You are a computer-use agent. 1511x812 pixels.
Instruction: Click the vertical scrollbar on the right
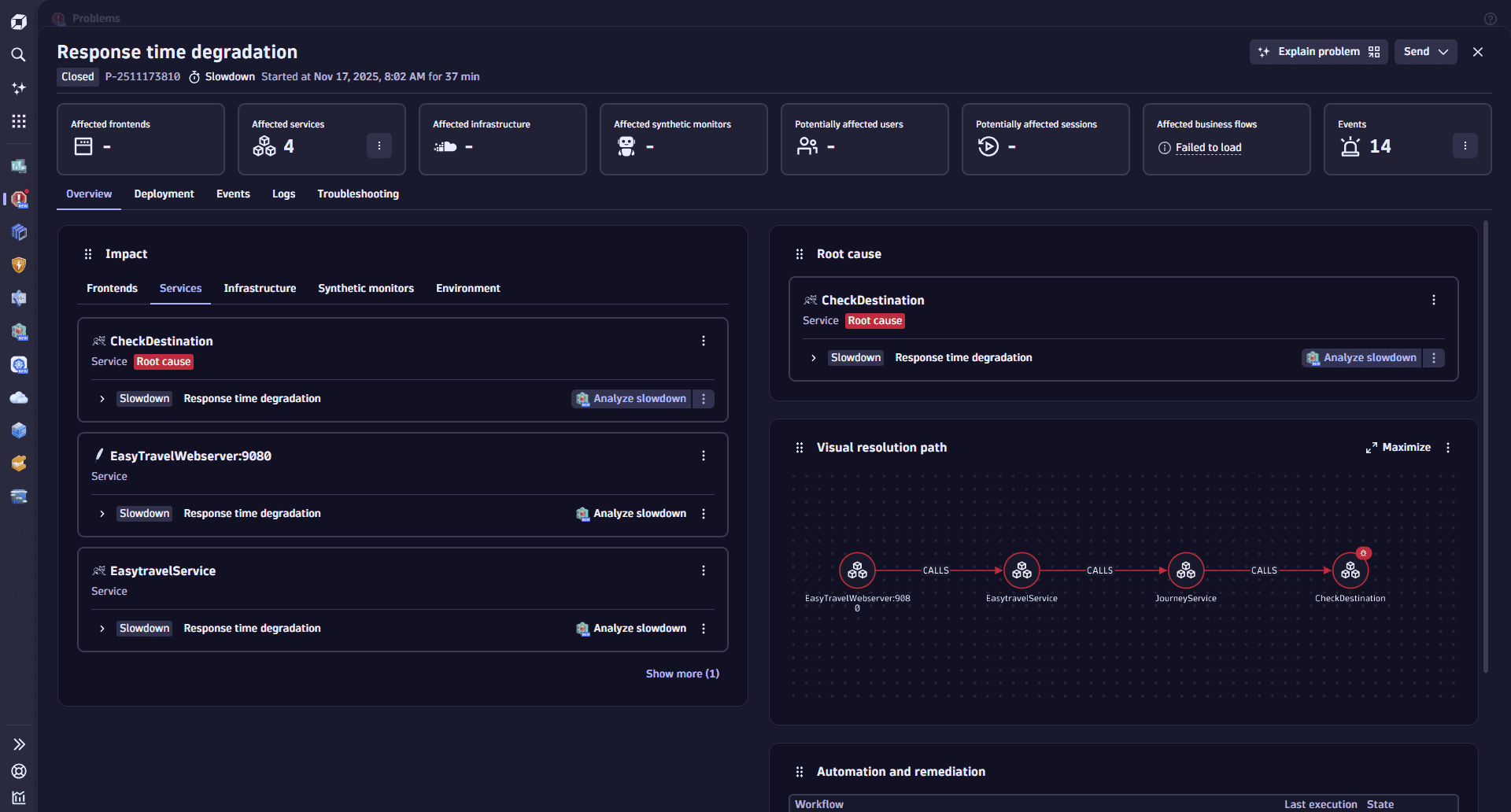pos(1486,447)
